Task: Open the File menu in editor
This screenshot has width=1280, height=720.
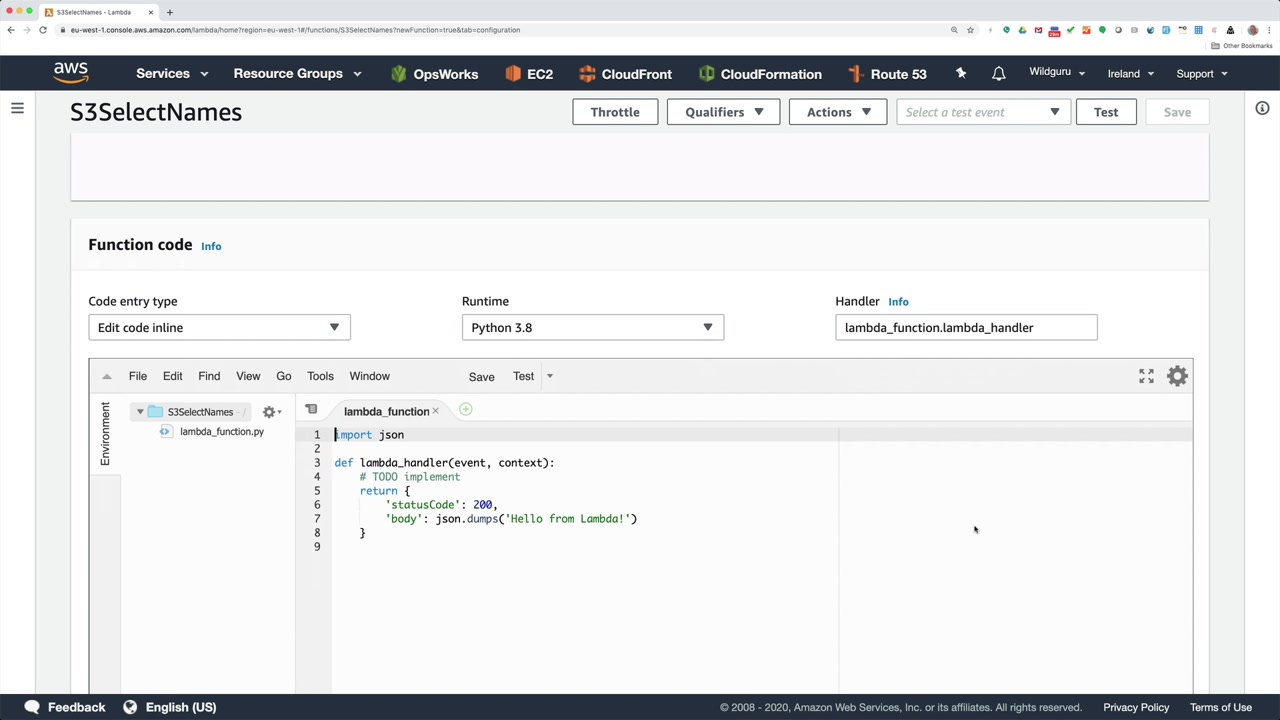Action: [138, 376]
